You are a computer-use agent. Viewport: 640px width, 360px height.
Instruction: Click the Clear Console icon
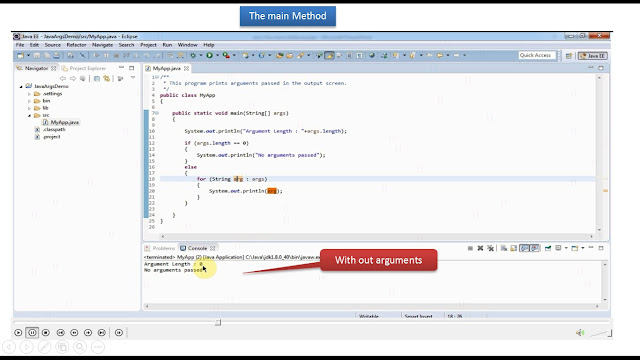coord(504,248)
